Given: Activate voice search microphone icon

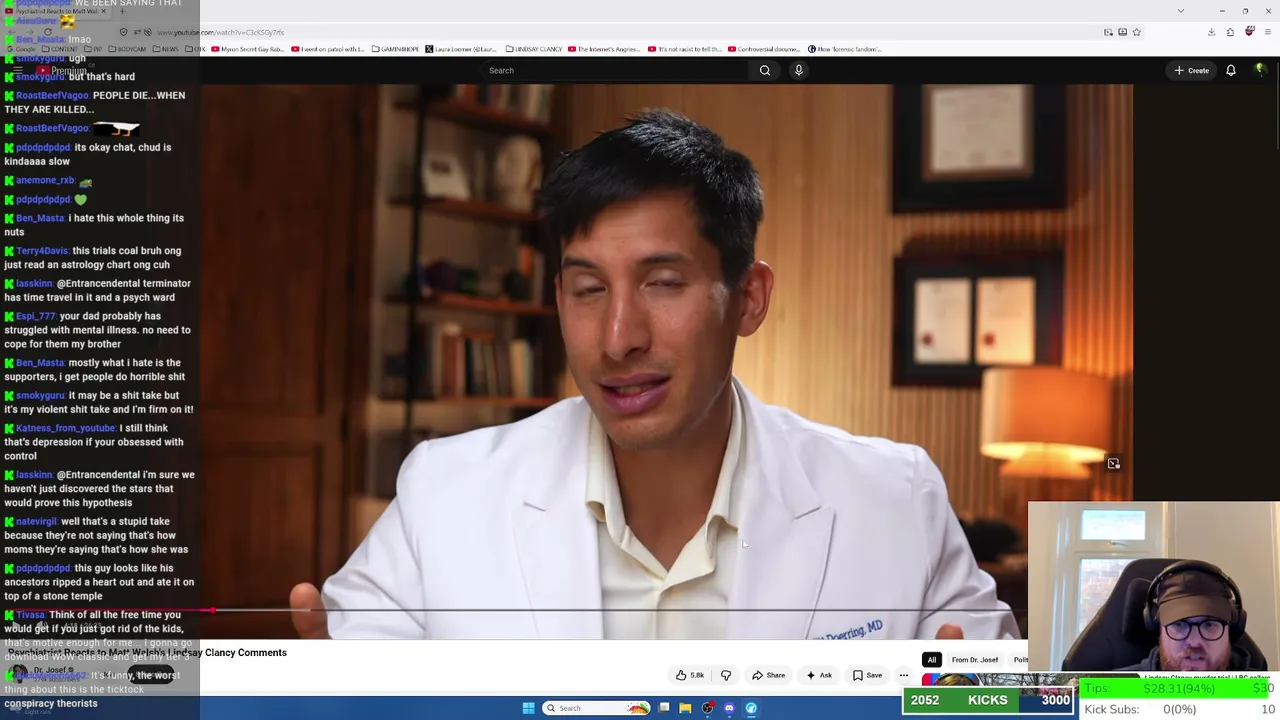Looking at the screenshot, I should point(798,70).
